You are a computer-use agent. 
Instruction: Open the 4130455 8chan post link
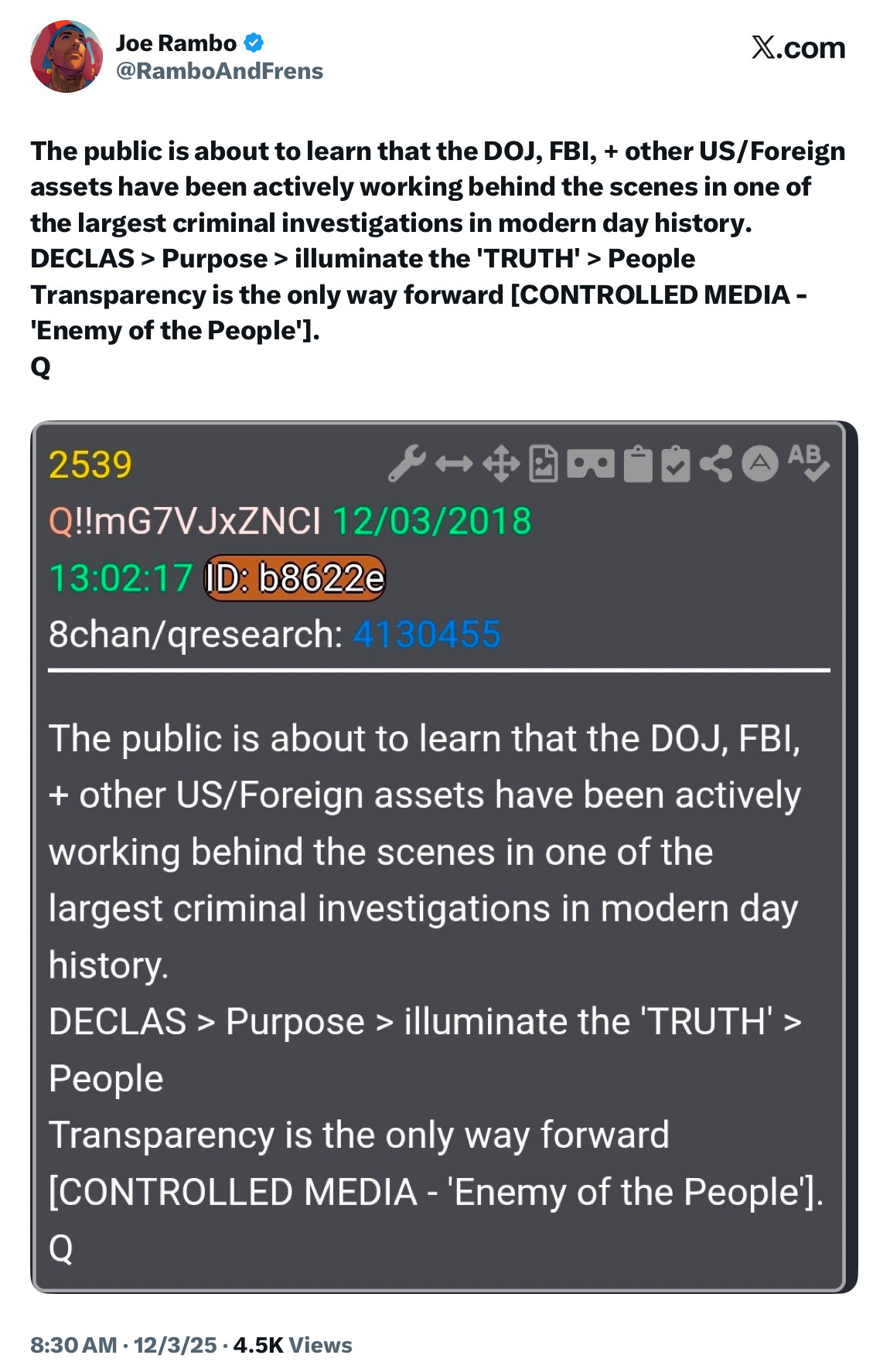(427, 634)
